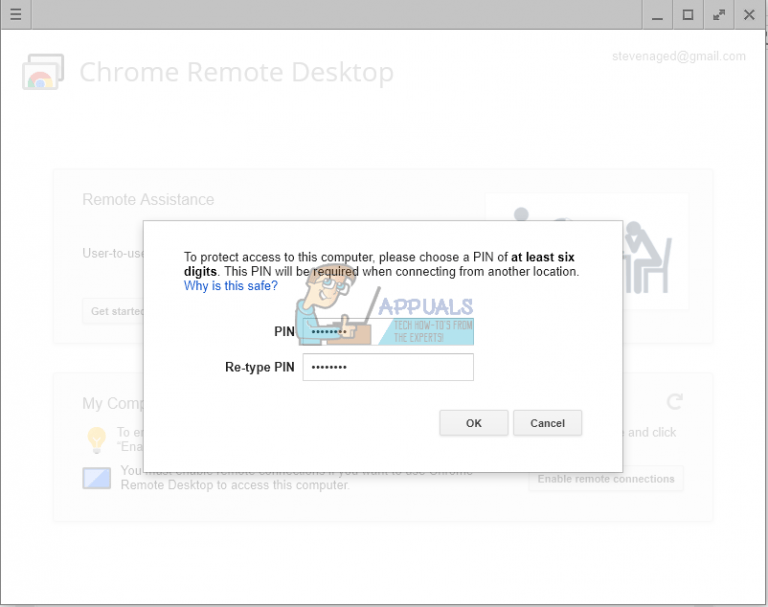Click the refresh icon in My Computers
The image size is (768, 607).
[674, 402]
